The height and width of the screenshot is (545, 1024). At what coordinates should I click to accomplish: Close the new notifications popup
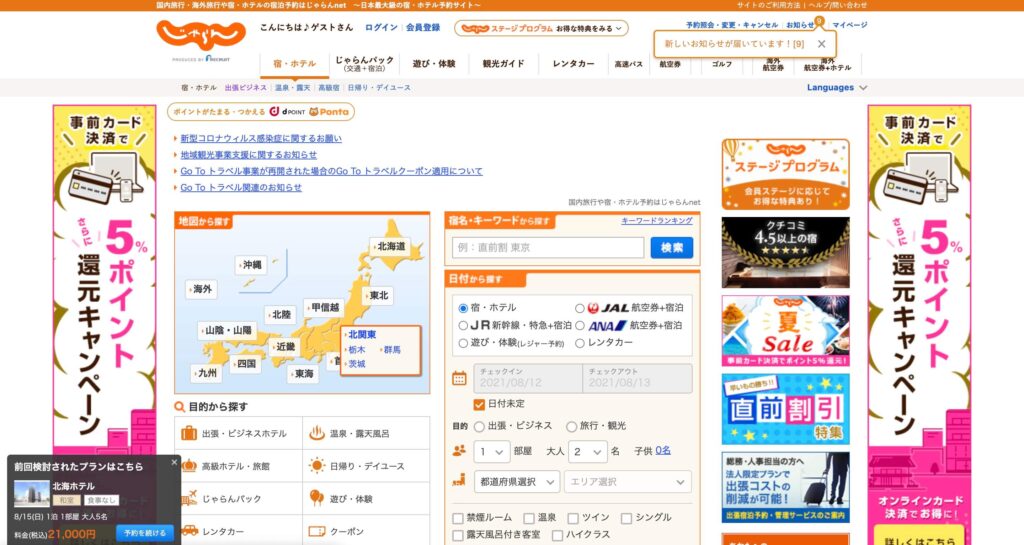point(821,44)
